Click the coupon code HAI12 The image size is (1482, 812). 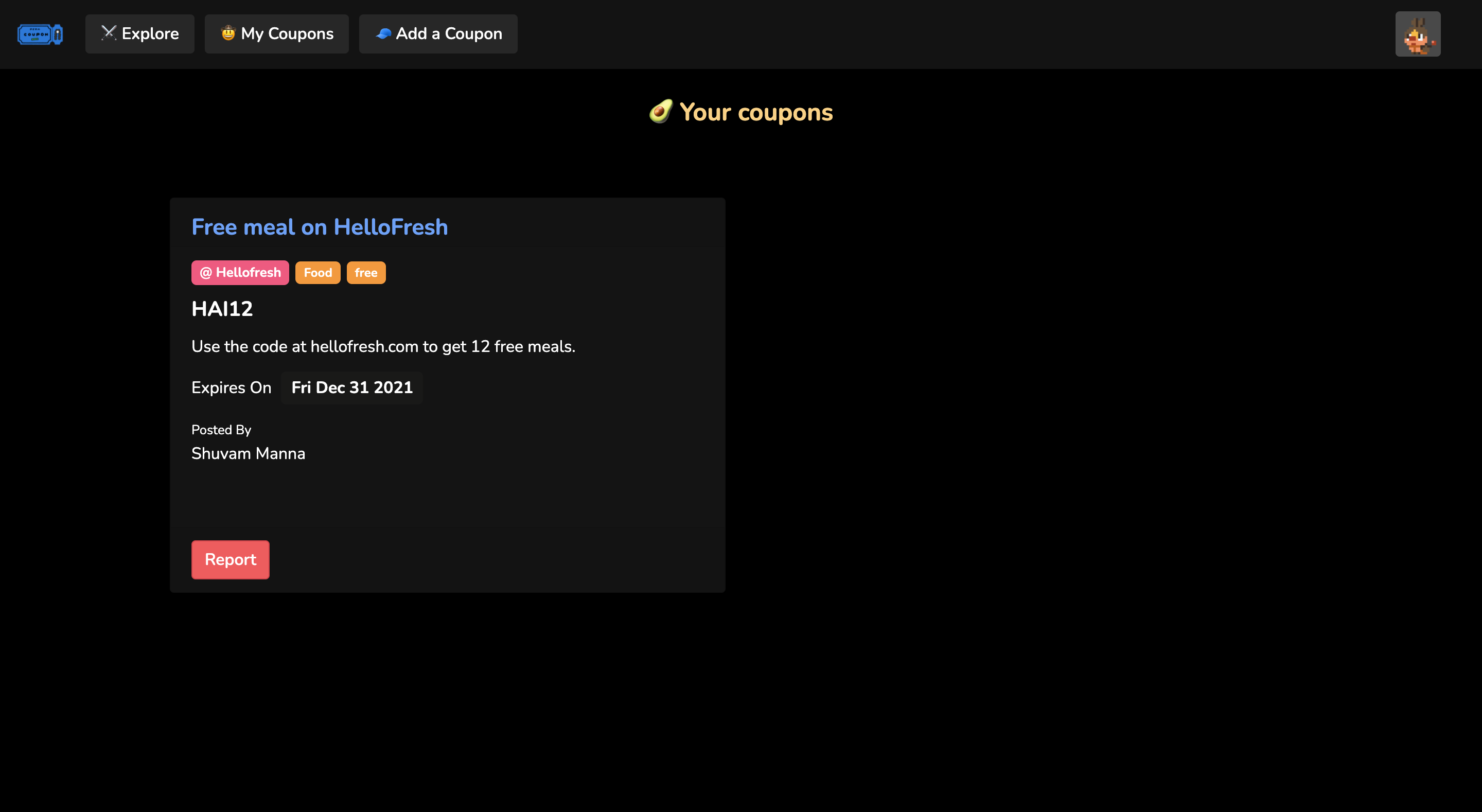(222, 309)
